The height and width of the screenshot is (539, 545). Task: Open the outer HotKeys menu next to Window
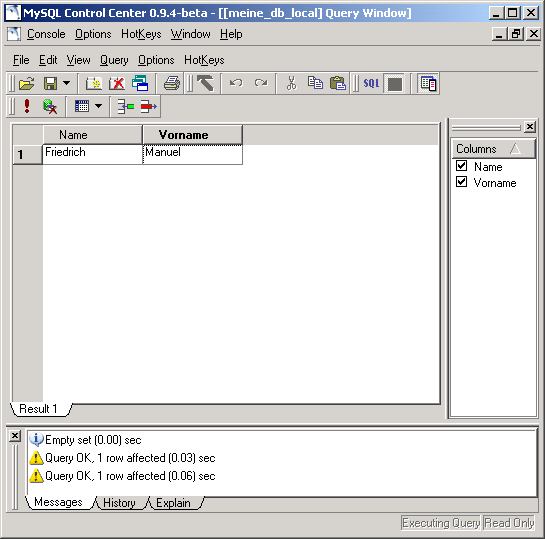pyautogui.click(x=141, y=34)
